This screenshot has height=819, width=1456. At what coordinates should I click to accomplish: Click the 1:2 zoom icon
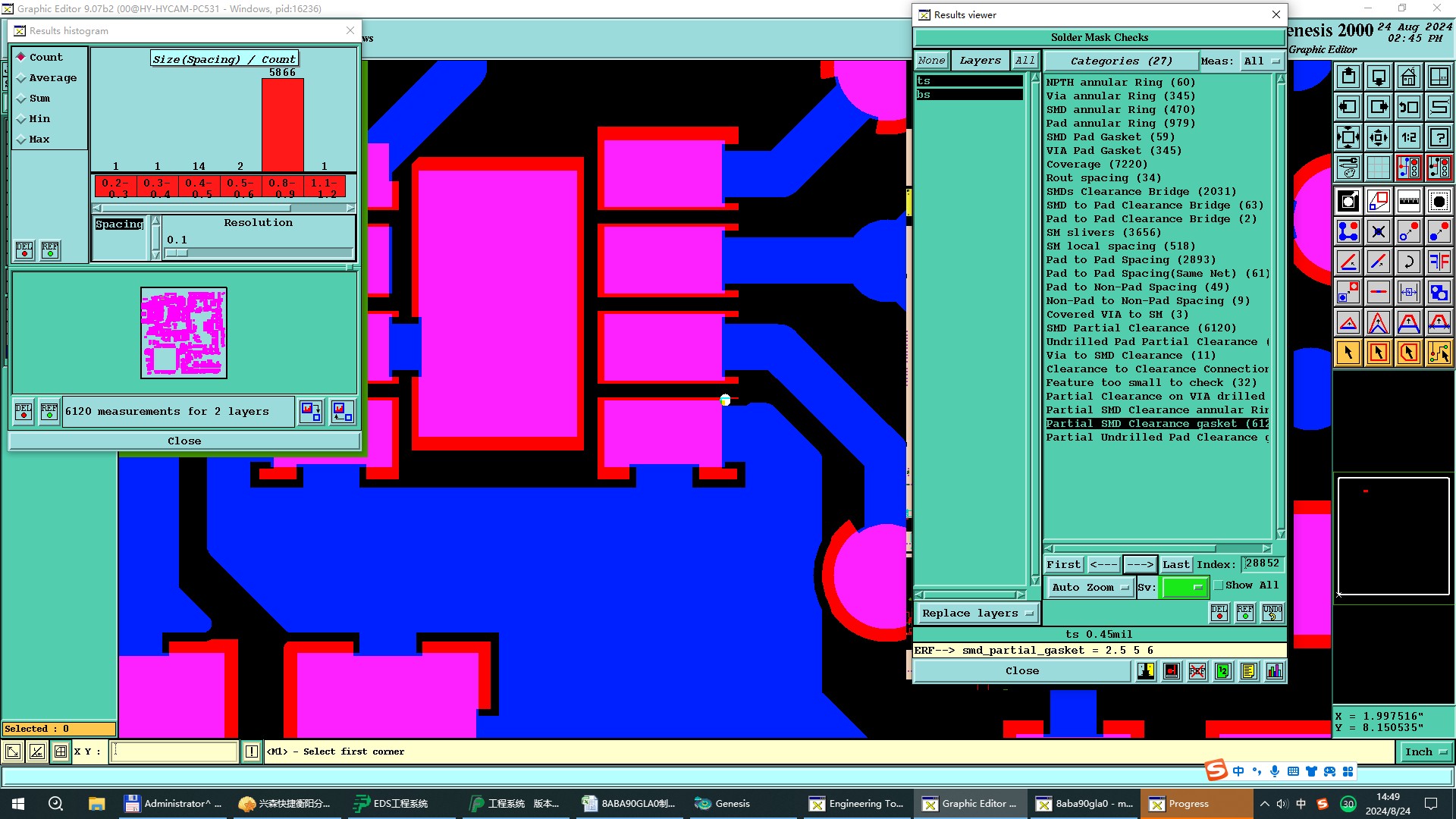tap(1408, 137)
